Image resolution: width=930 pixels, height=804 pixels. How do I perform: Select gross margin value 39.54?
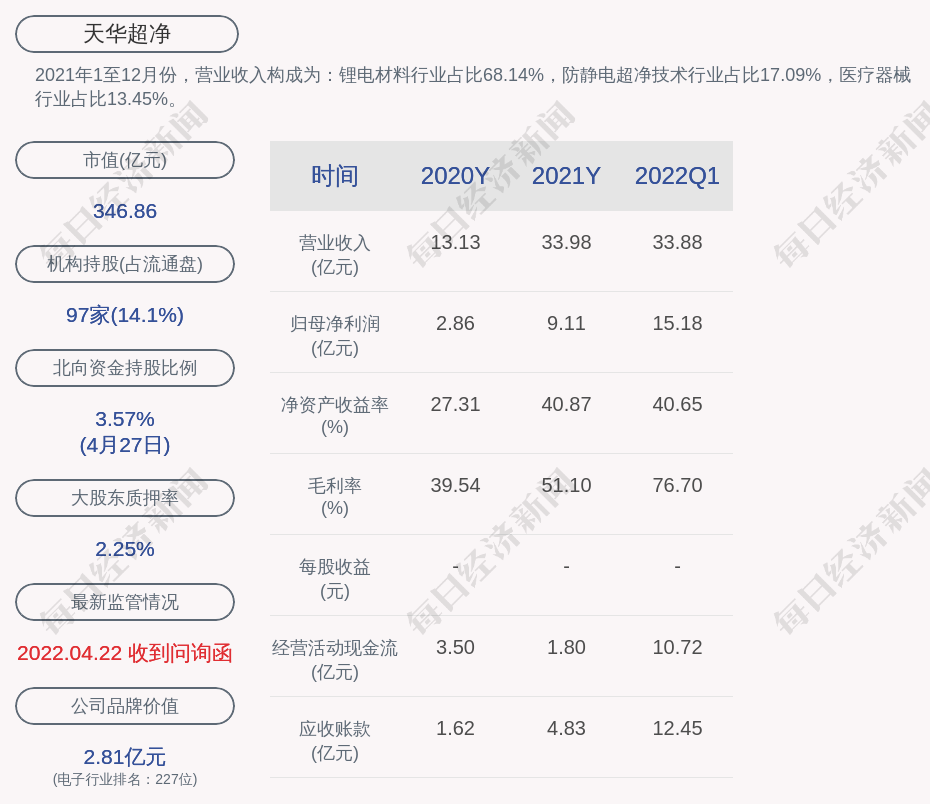click(456, 486)
